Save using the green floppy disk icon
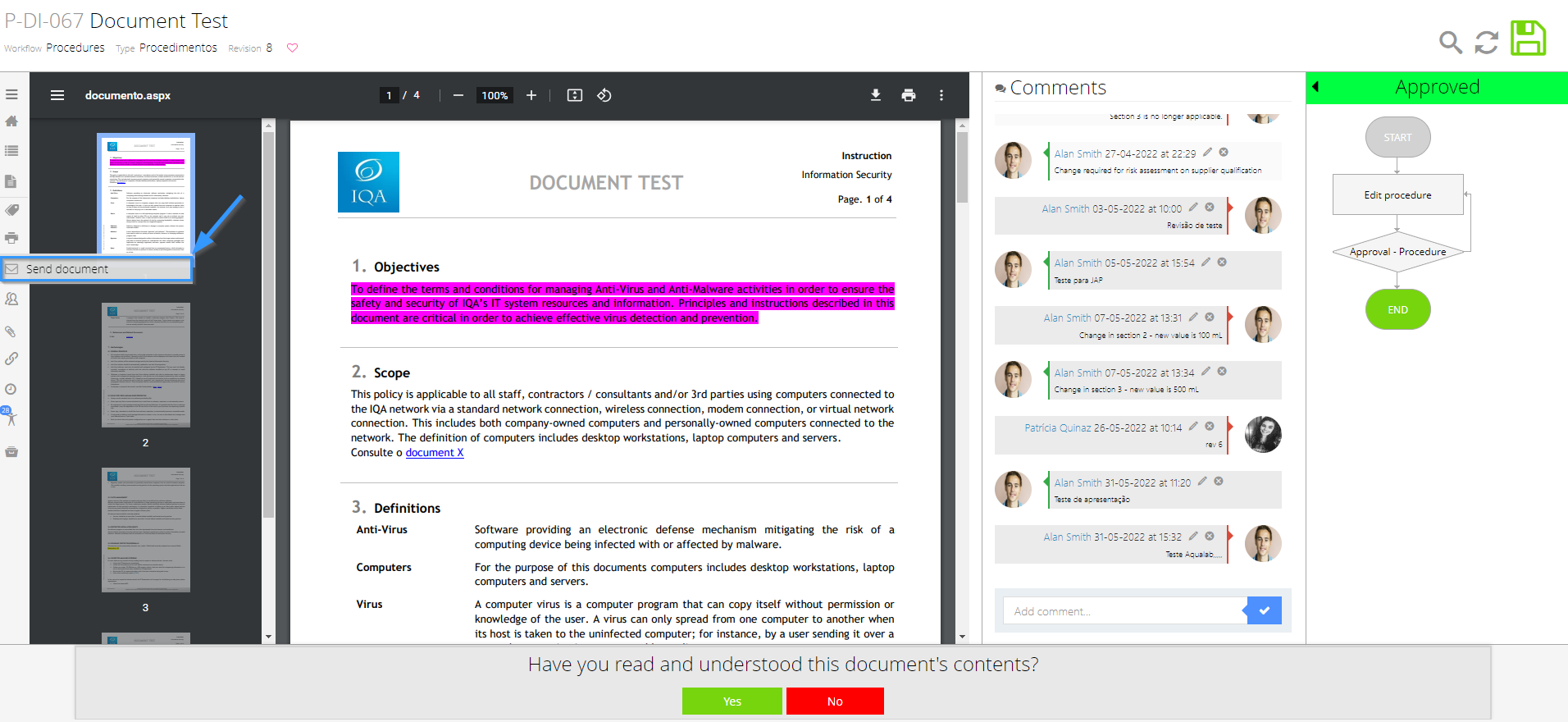The width and height of the screenshot is (1568, 722). tap(1529, 39)
